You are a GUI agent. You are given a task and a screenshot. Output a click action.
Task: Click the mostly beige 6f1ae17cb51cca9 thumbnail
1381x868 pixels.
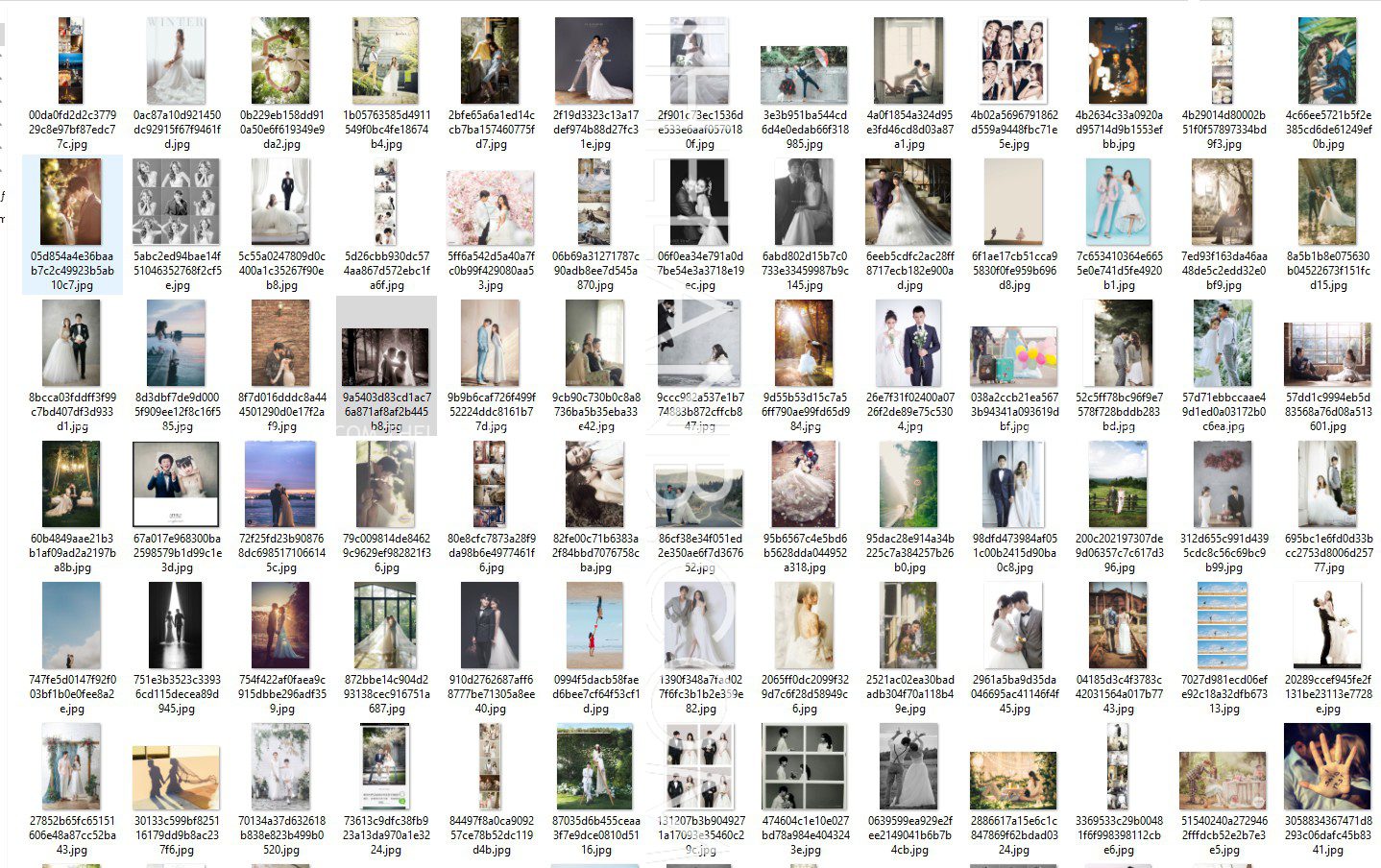point(1014,202)
